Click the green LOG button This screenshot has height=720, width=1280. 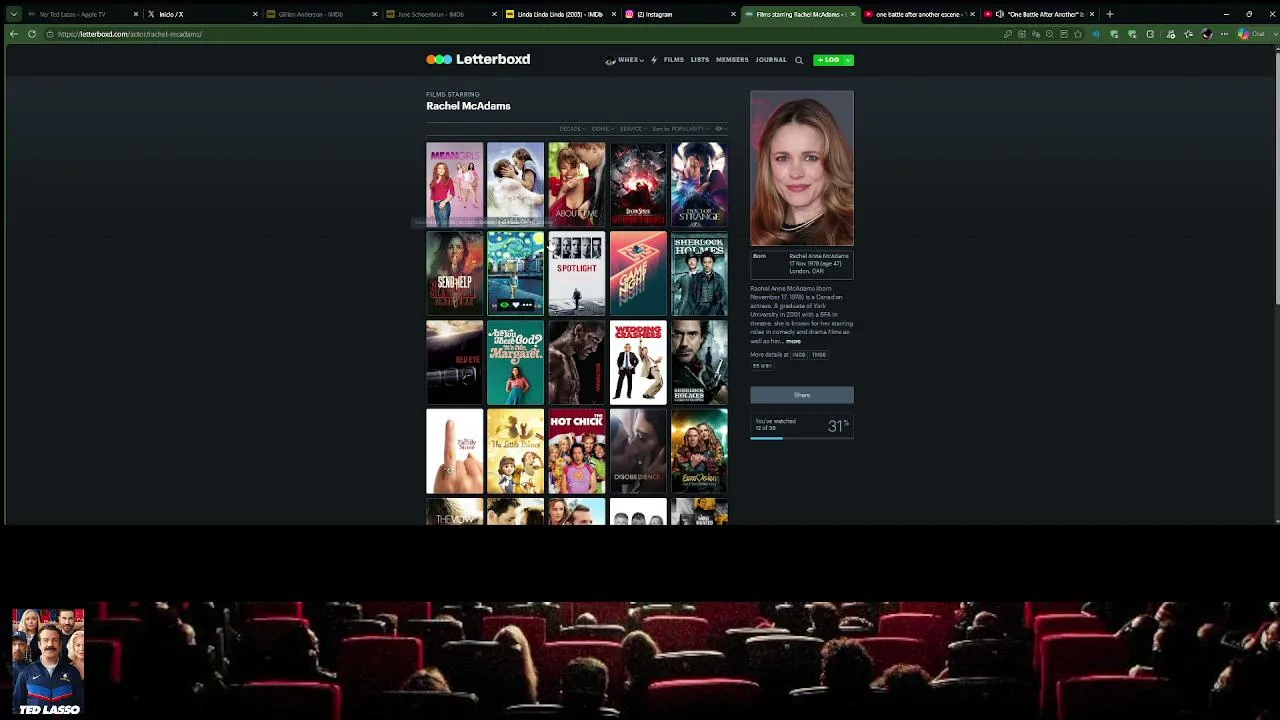point(828,60)
